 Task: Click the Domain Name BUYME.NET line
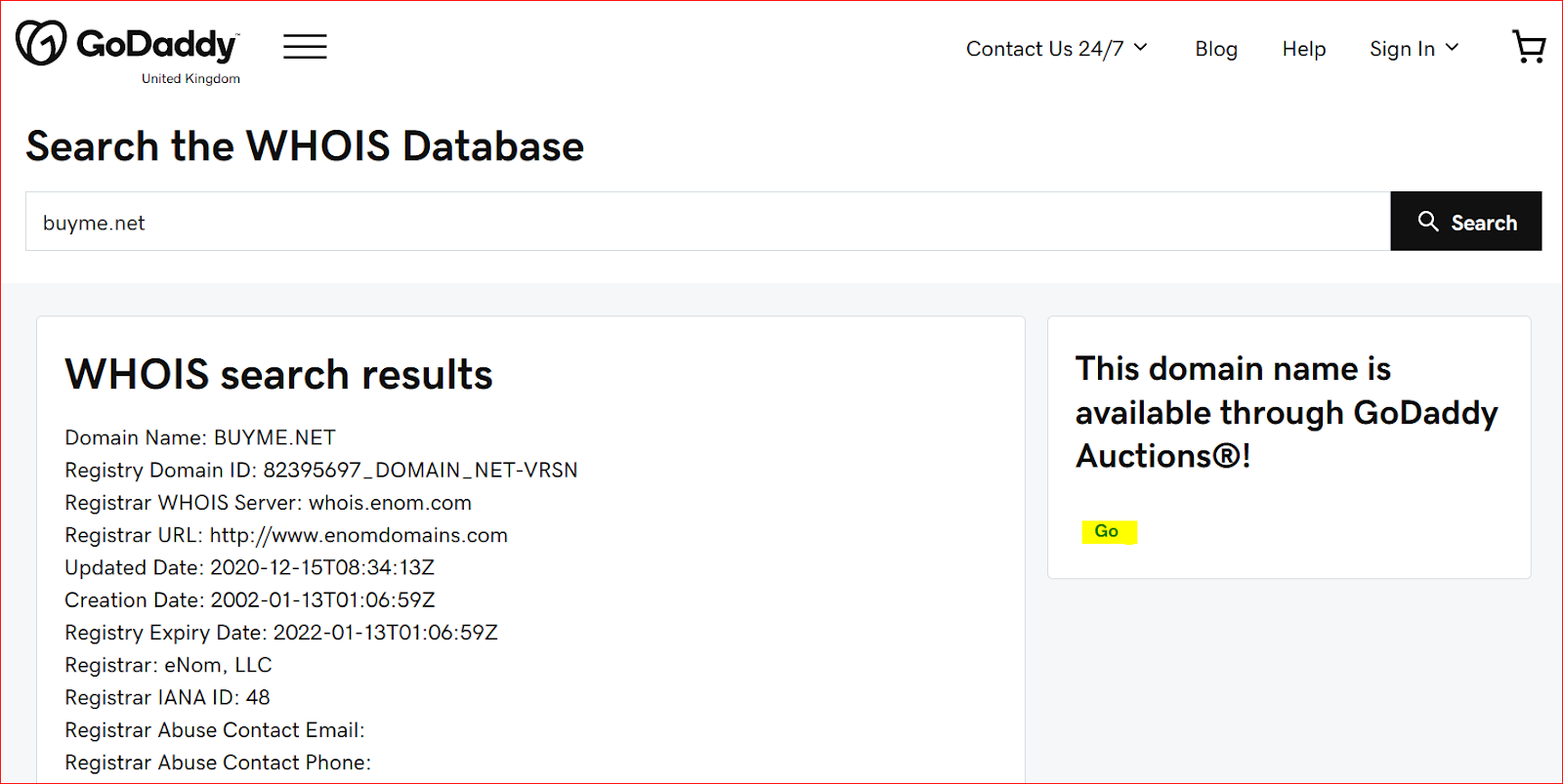[200, 437]
